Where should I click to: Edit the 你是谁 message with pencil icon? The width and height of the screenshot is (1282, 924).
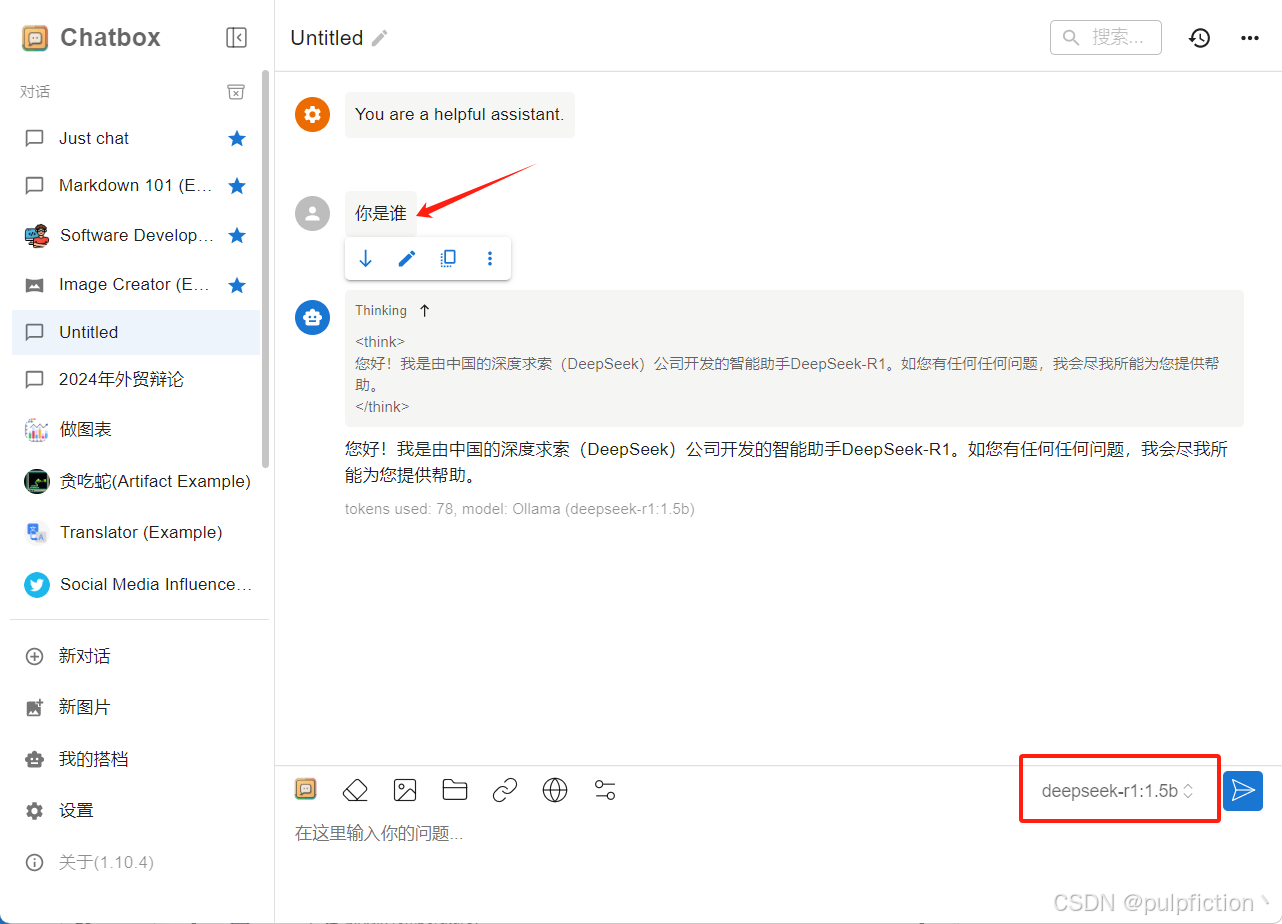406,257
